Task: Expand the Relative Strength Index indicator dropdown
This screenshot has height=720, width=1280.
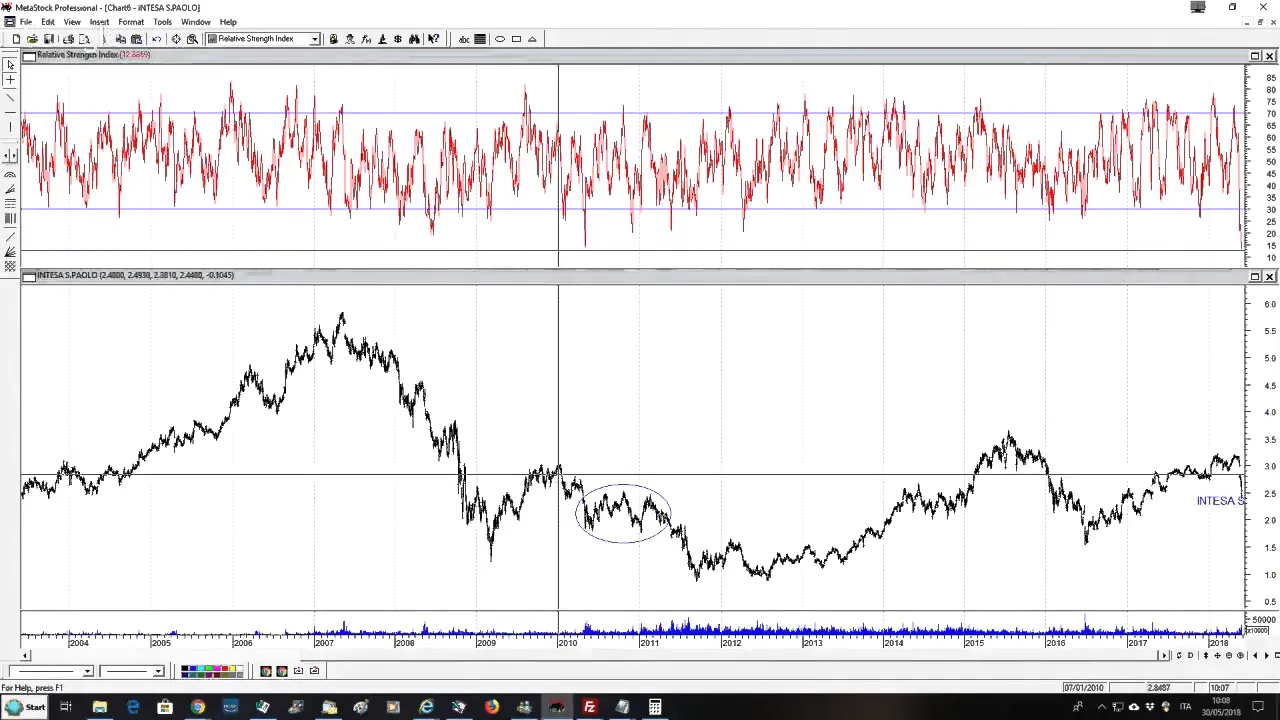Action: (314, 39)
